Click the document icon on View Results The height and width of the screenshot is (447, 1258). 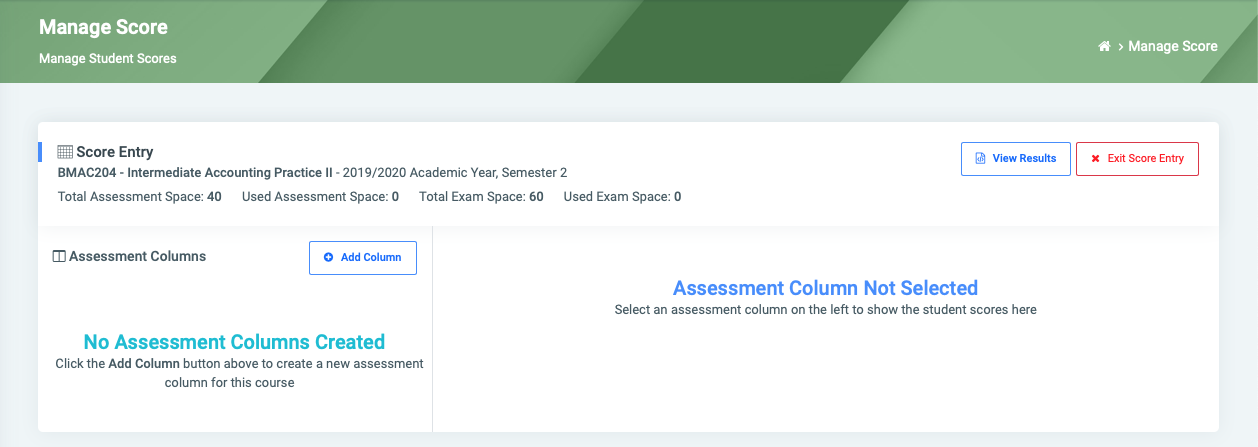click(x=981, y=158)
